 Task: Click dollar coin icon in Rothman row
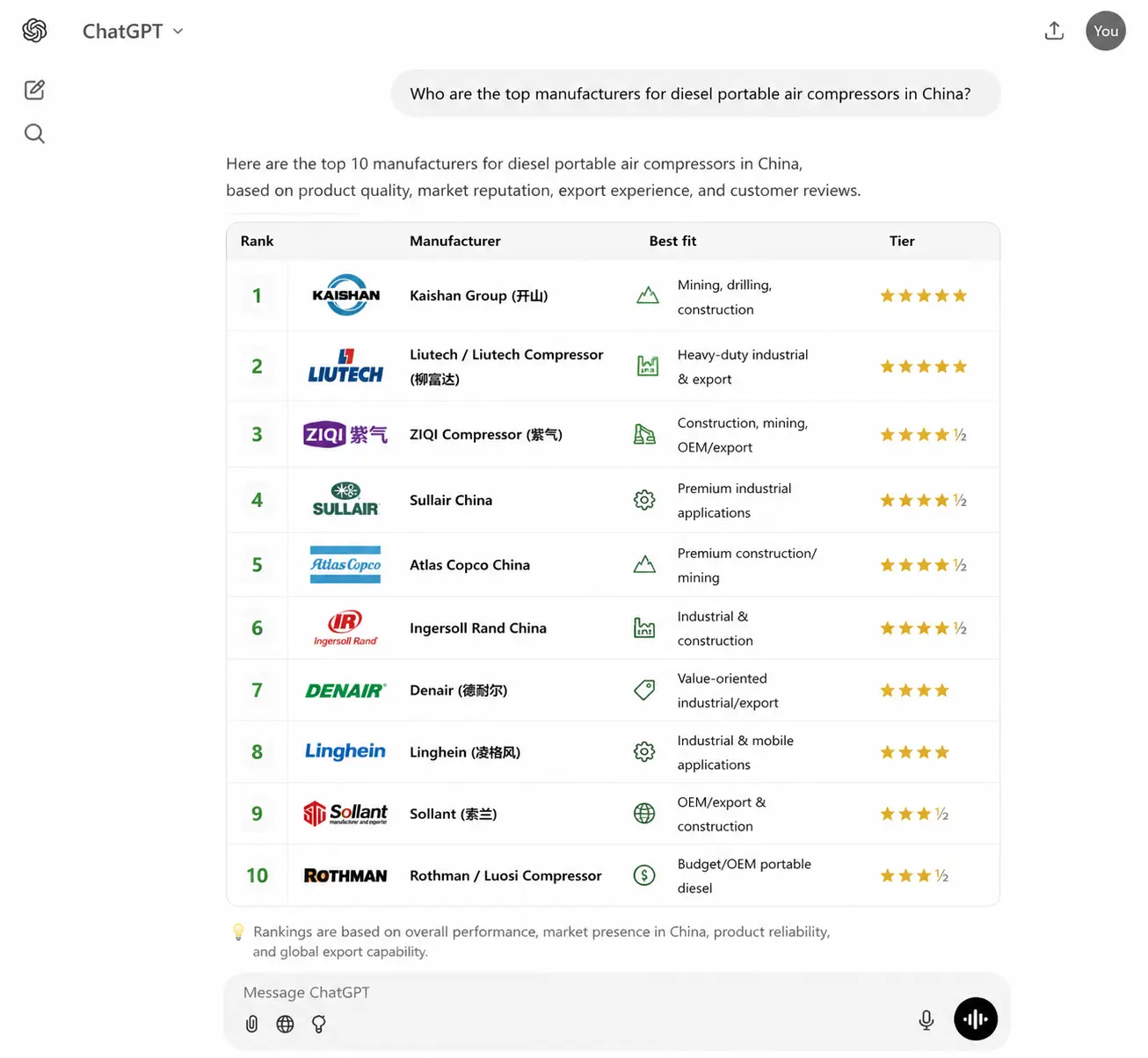tap(644, 875)
